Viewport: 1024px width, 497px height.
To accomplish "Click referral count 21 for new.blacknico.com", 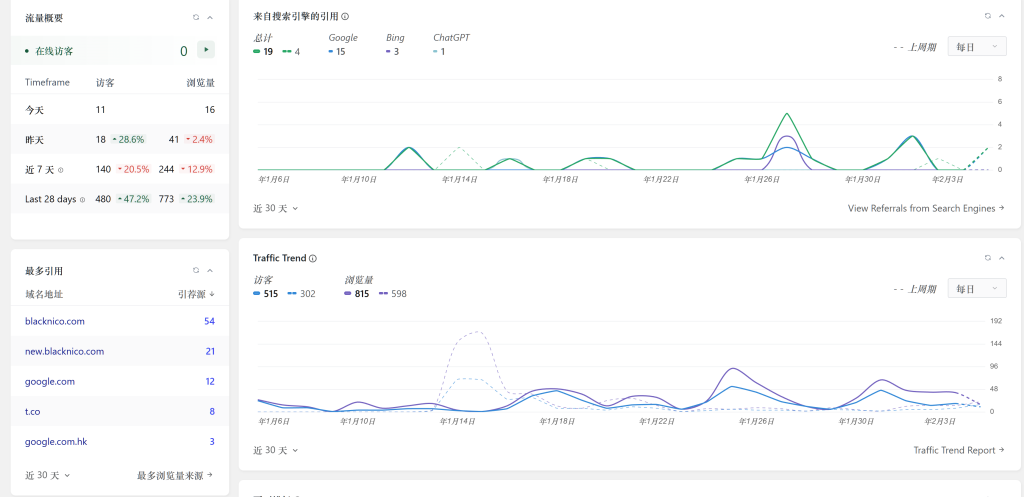I will pyautogui.click(x=210, y=351).
